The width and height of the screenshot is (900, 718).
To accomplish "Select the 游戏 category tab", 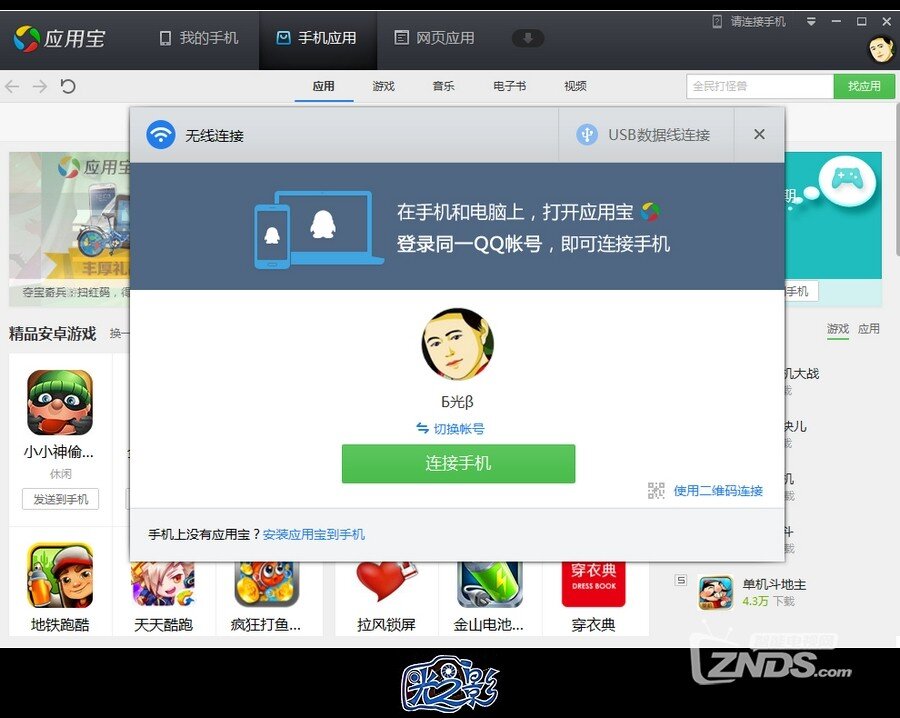I will (x=383, y=86).
